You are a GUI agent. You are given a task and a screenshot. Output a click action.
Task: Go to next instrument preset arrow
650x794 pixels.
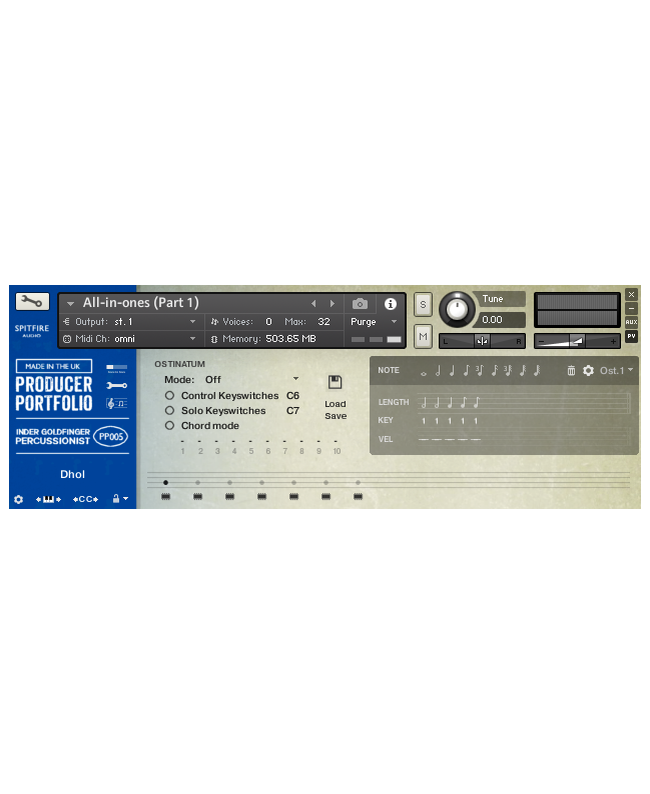332,303
